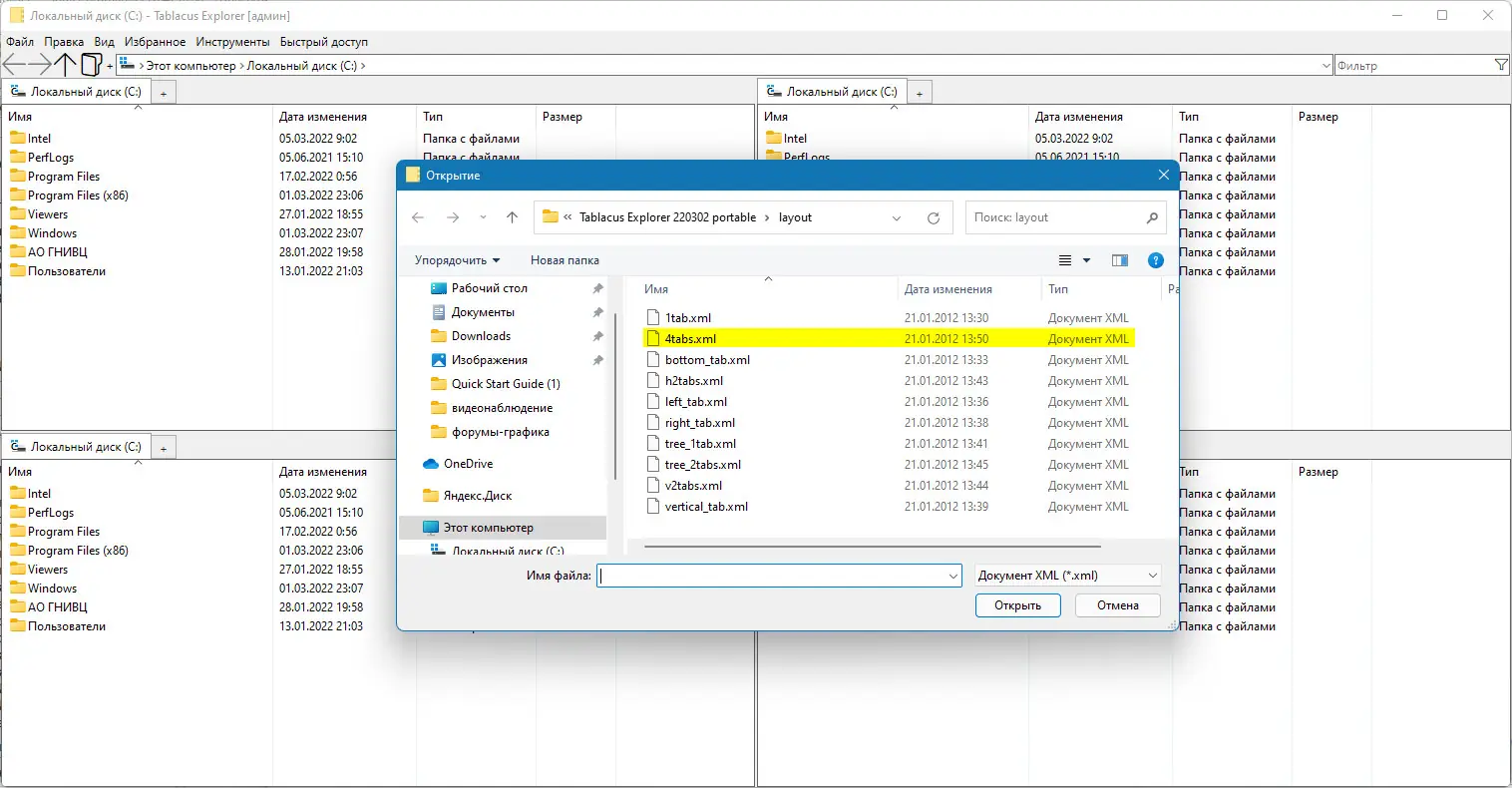Add a new tab in the top-left pane
This screenshot has width=1512, height=788.
(164, 93)
